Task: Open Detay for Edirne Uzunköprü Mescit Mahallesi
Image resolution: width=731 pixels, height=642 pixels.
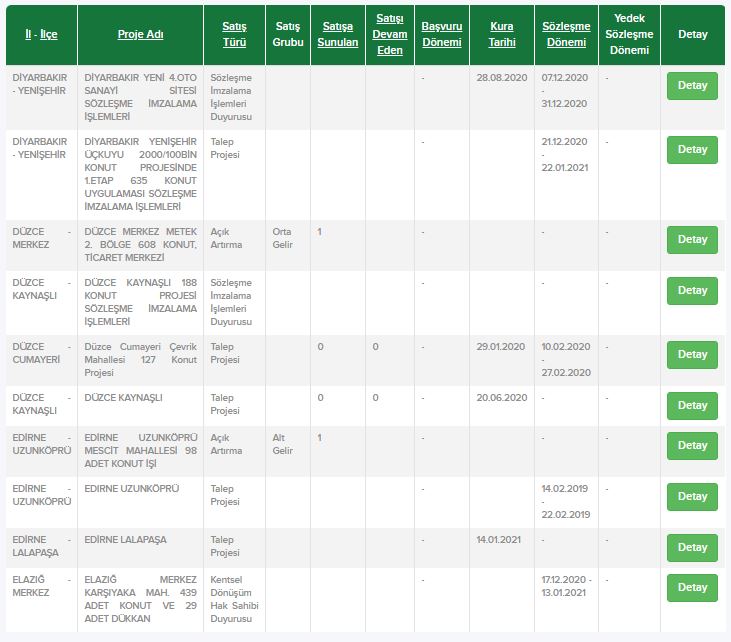Action: tap(692, 446)
